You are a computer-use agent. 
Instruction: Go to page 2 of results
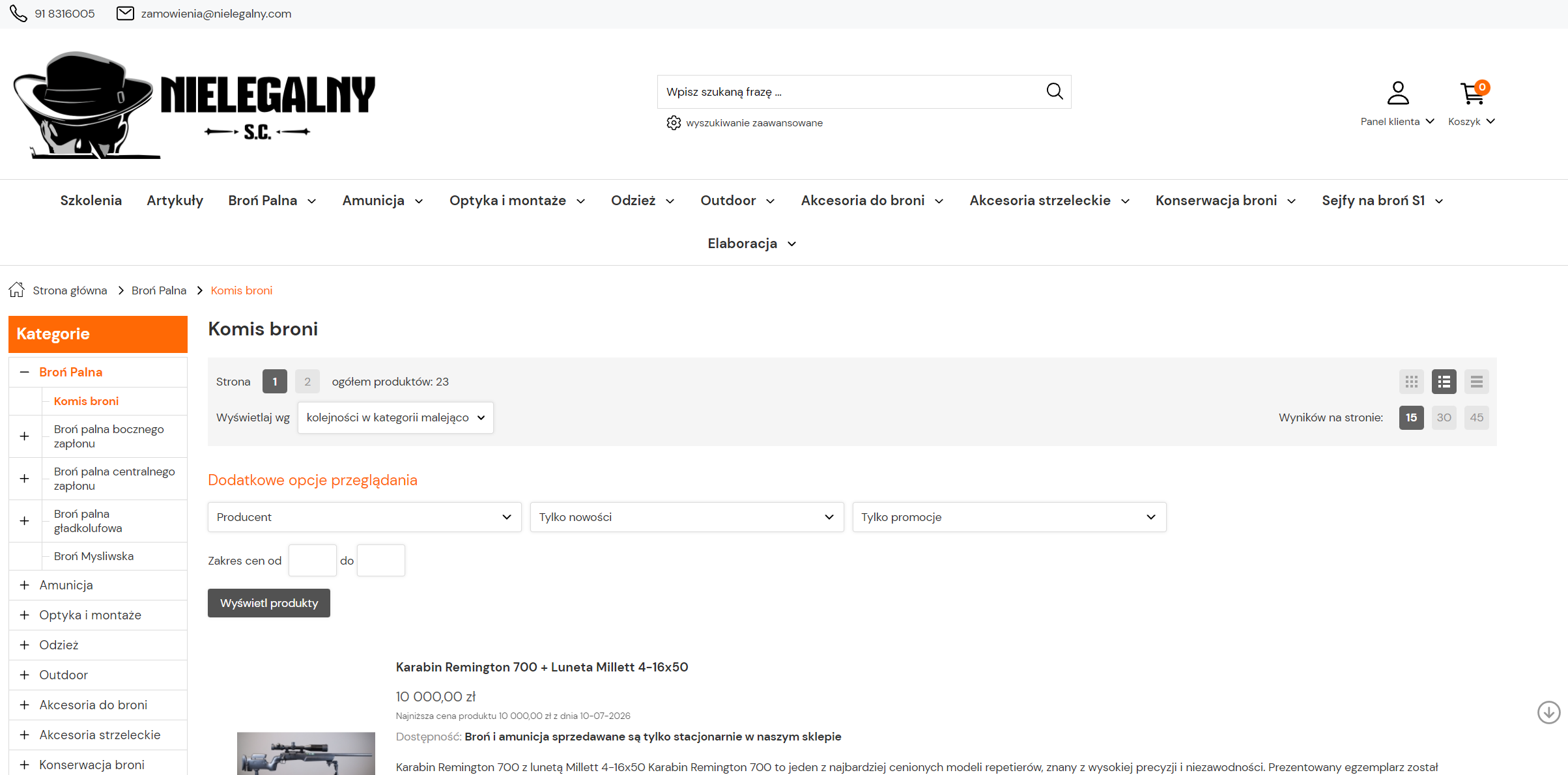(307, 382)
